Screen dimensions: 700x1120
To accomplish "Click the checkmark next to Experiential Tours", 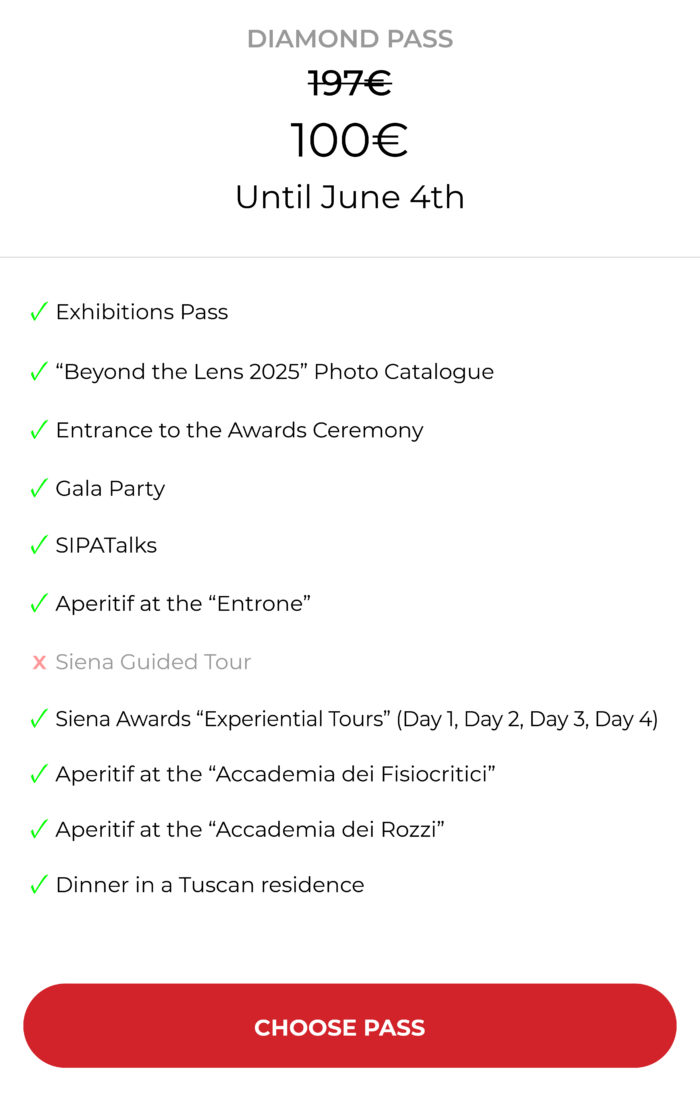I will point(39,719).
